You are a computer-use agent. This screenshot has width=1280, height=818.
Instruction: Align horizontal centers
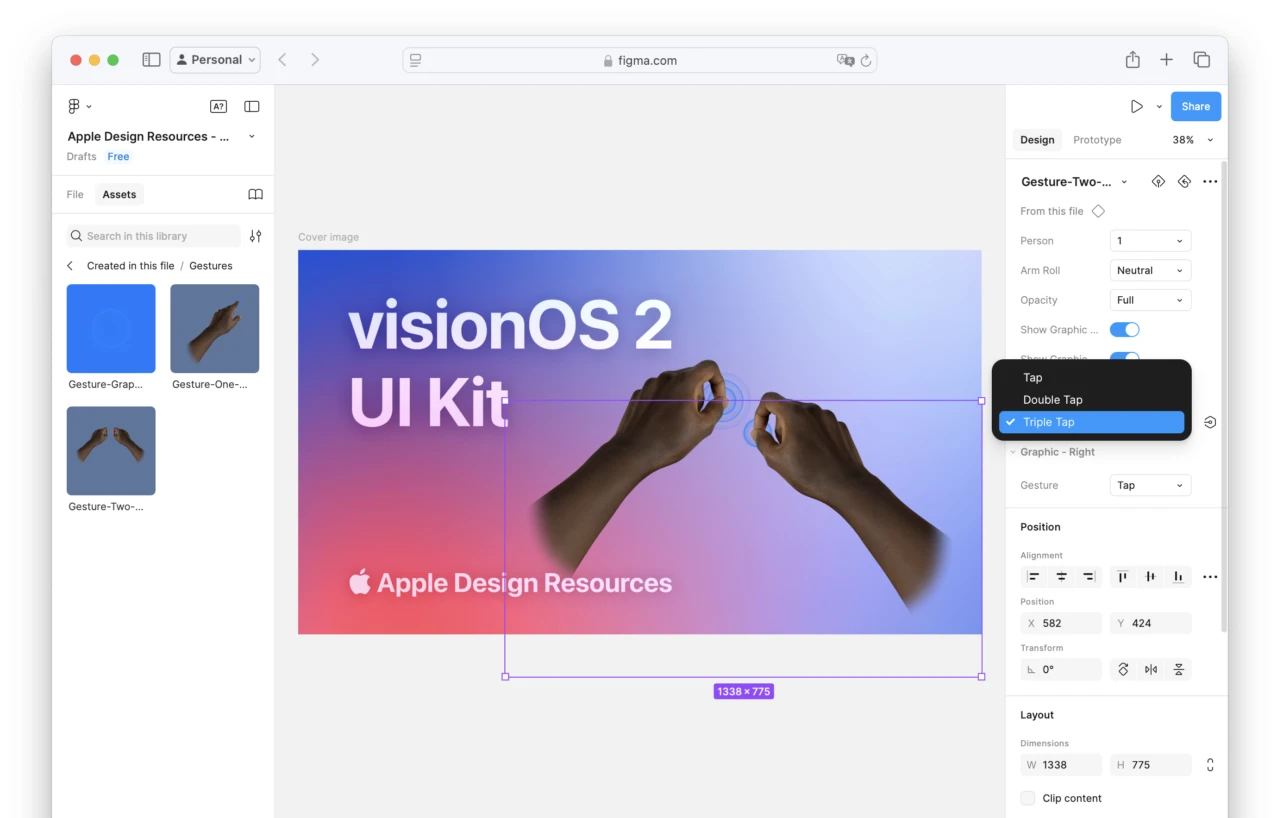[1061, 577]
